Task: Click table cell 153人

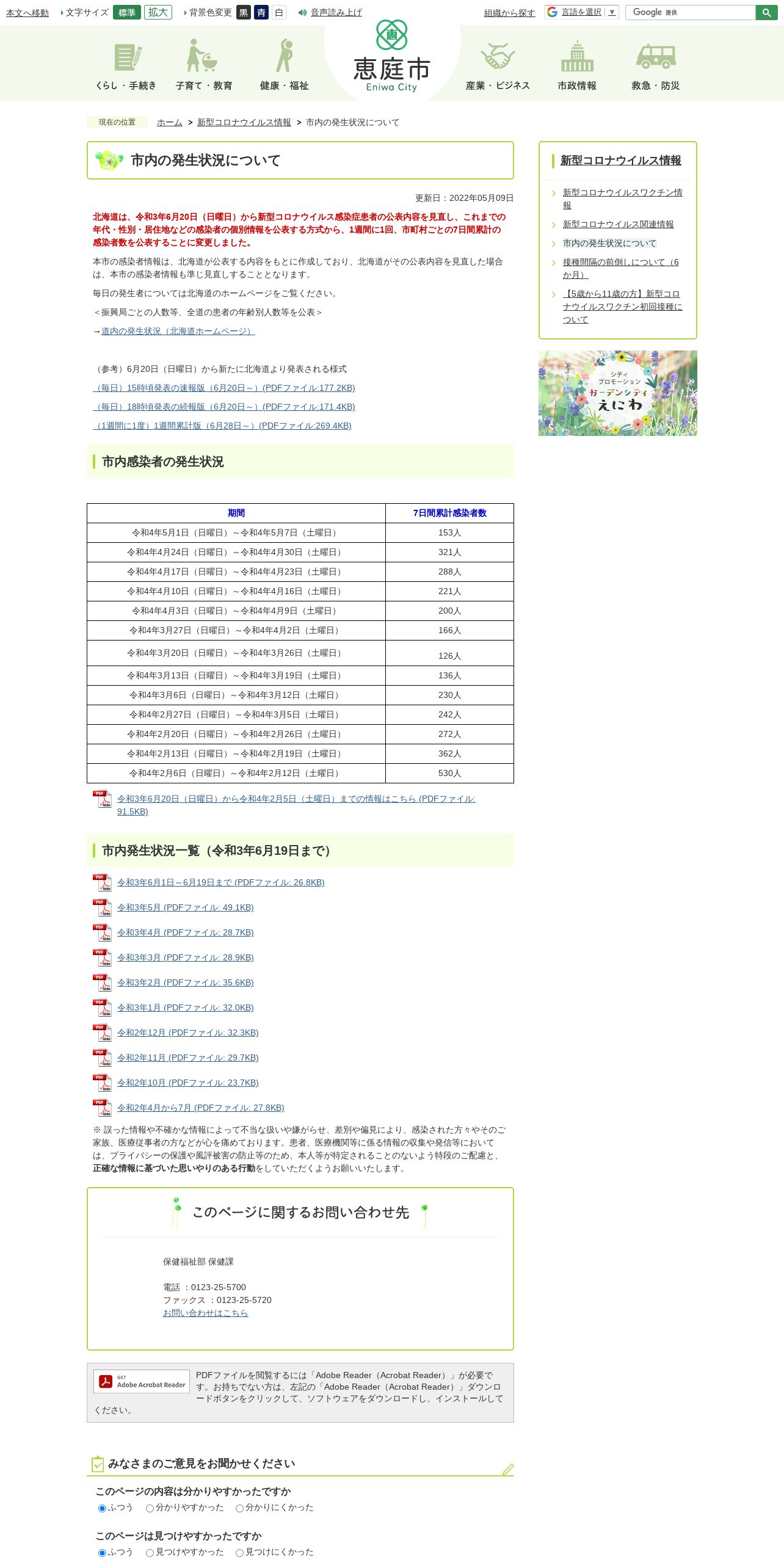Action: coord(450,532)
